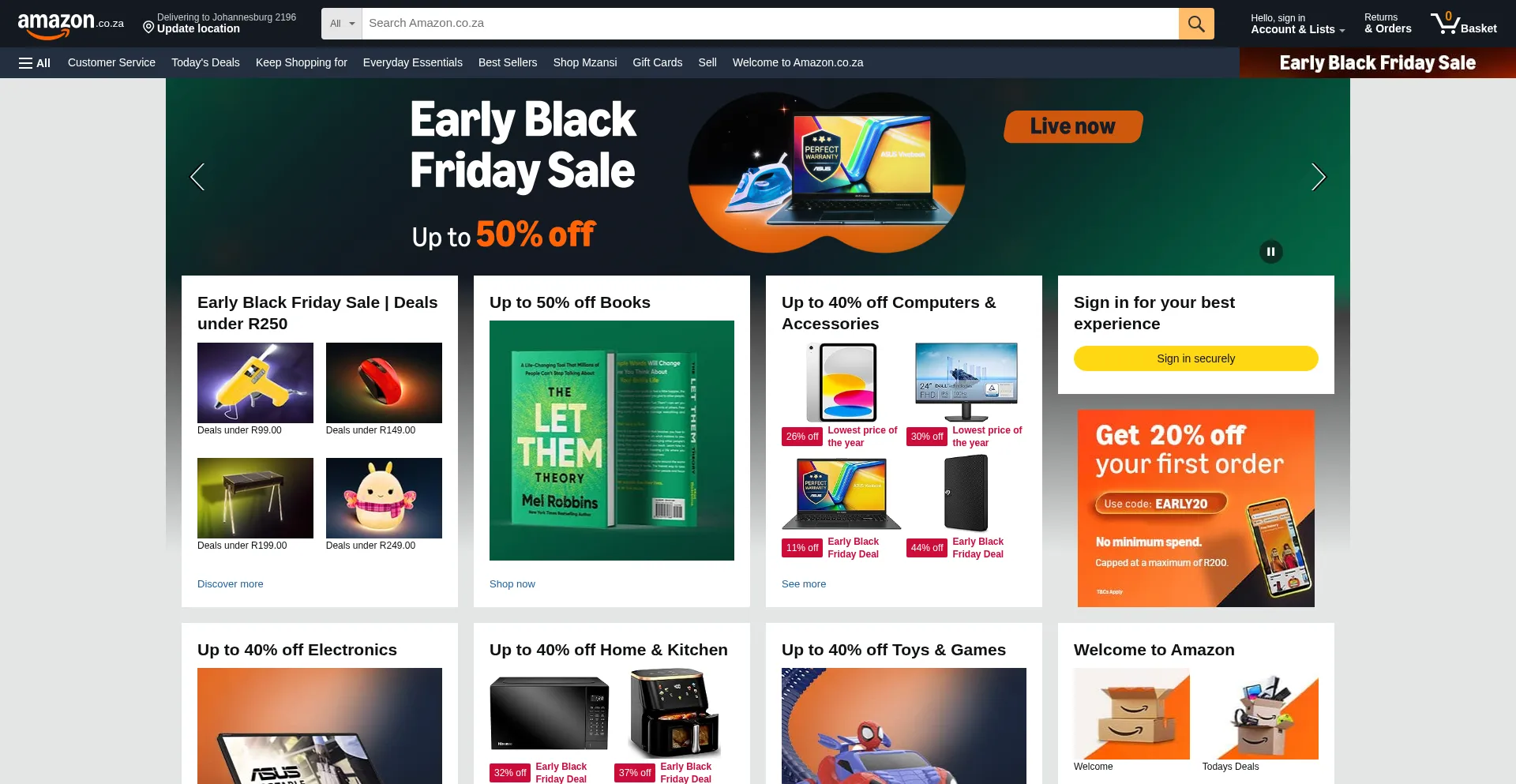Open the Deals under R99.00 glue gun thumbnail
Viewport: 1516px width, 784px height.
[255, 383]
